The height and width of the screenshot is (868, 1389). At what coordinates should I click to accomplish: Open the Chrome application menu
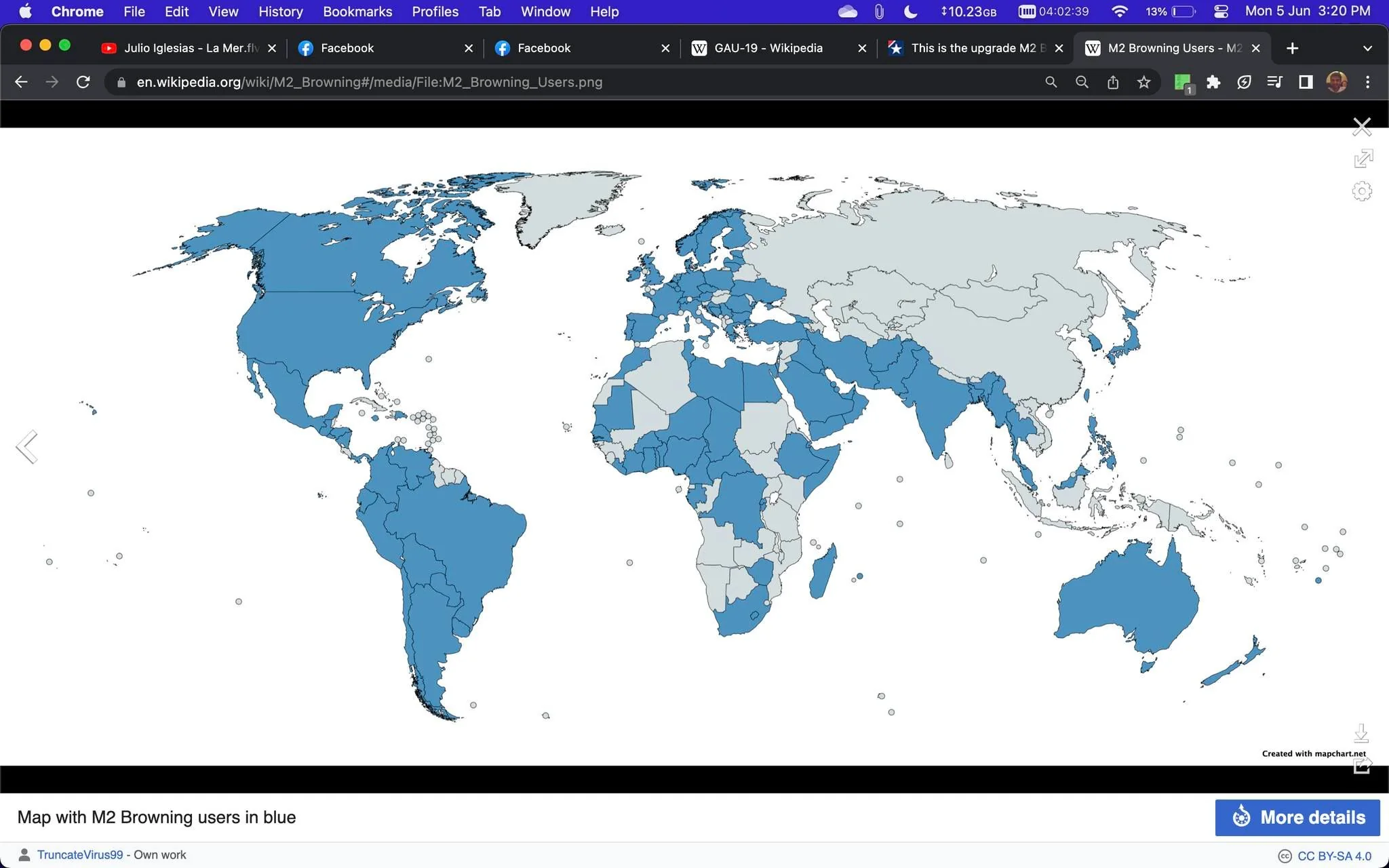click(77, 12)
